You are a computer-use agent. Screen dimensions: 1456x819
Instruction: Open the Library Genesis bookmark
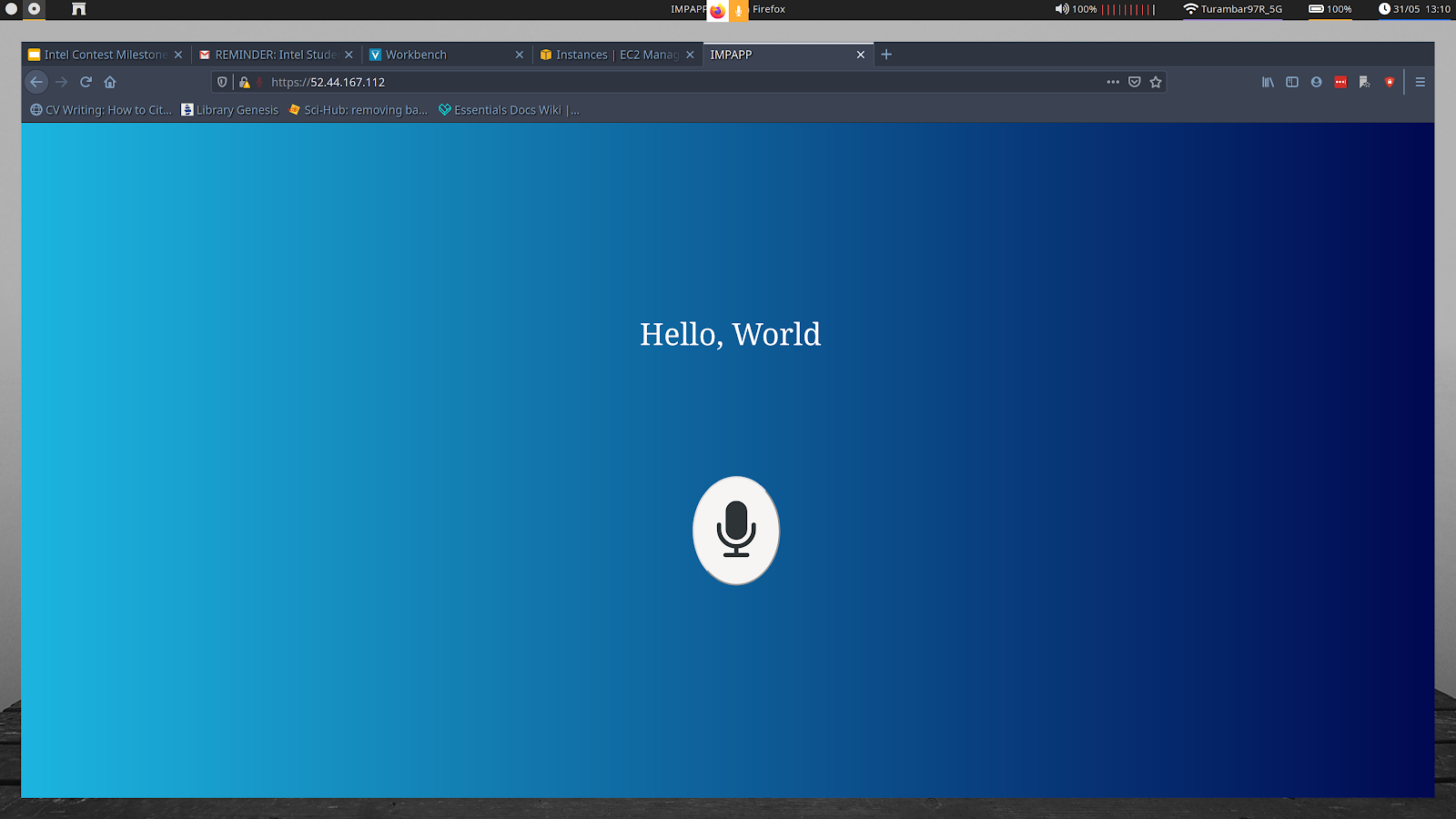click(x=230, y=110)
